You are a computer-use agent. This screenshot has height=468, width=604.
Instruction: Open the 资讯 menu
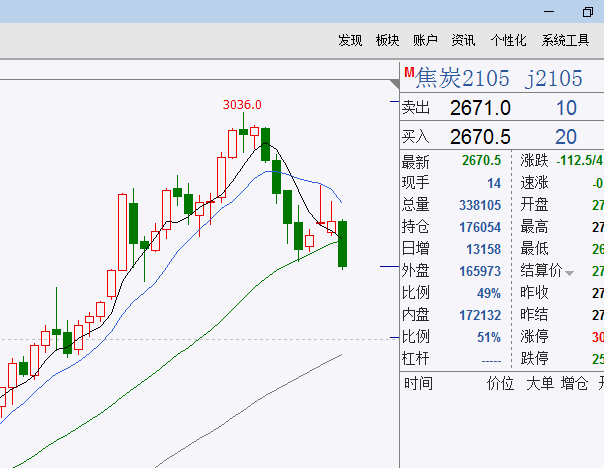tap(463, 40)
